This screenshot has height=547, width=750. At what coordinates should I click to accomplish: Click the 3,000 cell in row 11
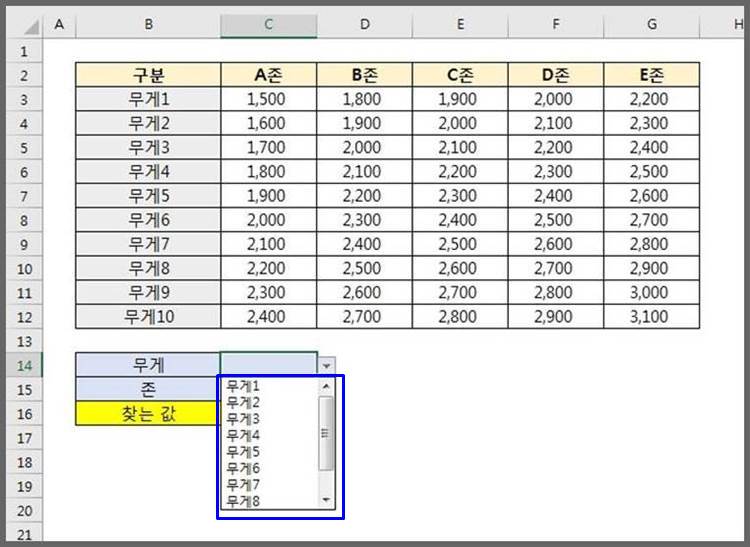[x=651, y=292]
